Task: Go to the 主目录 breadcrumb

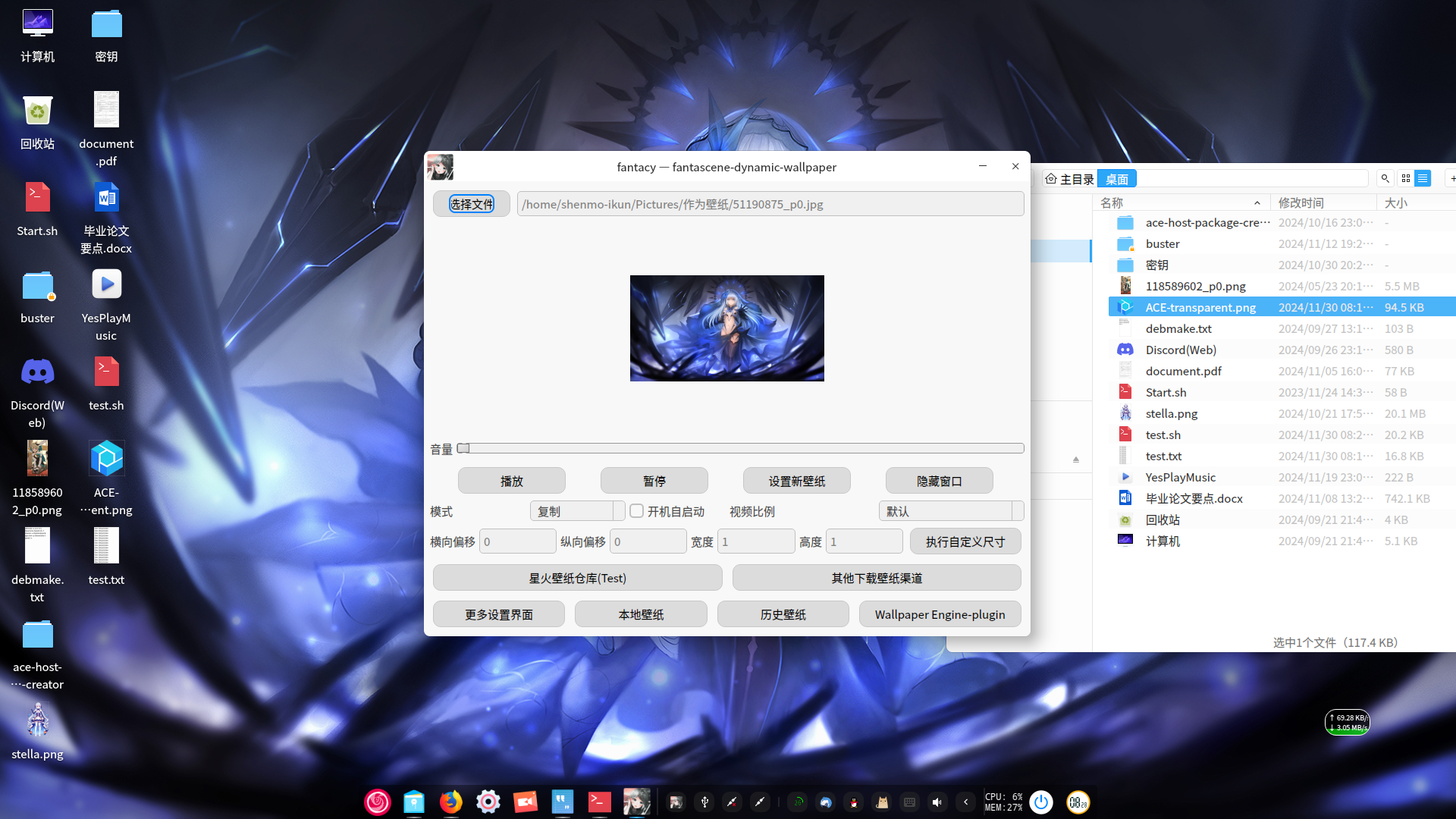Action: tap(1069, 179)
